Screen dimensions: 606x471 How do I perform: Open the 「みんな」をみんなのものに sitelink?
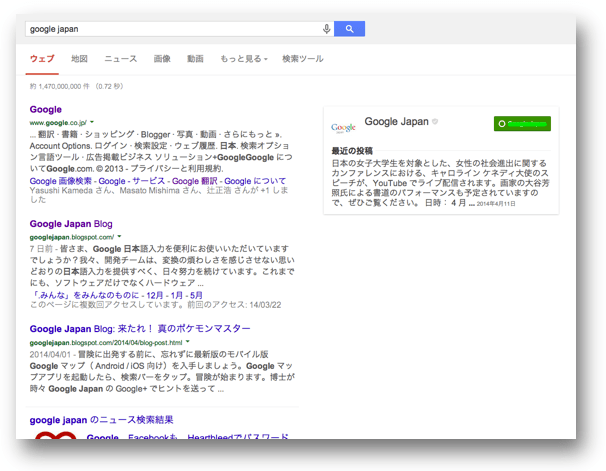point(85,295)
